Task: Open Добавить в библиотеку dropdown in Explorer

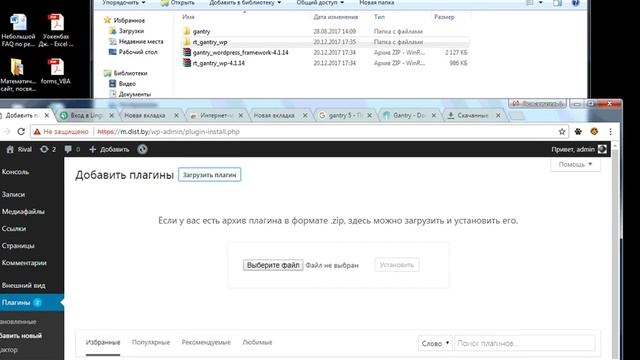Action: click(x=245, y=3)
